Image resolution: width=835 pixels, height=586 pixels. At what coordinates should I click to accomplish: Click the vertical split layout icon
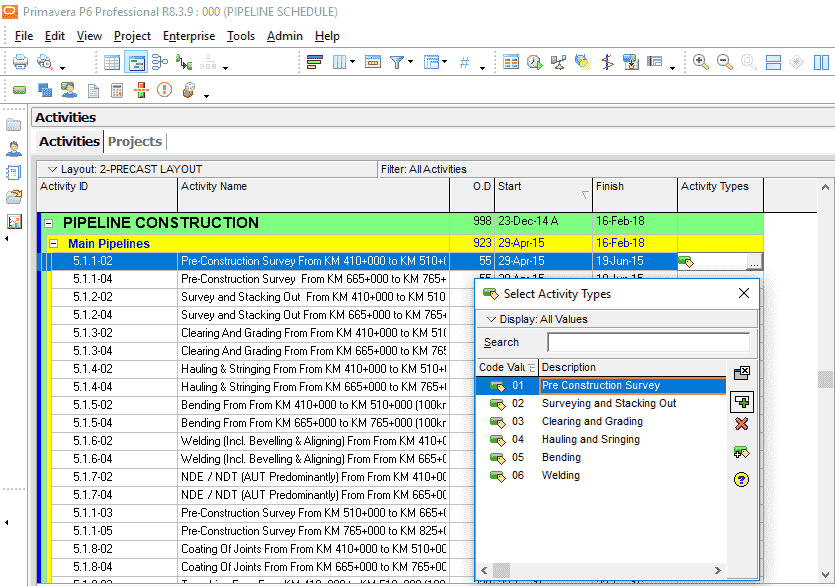click(821, 62)
